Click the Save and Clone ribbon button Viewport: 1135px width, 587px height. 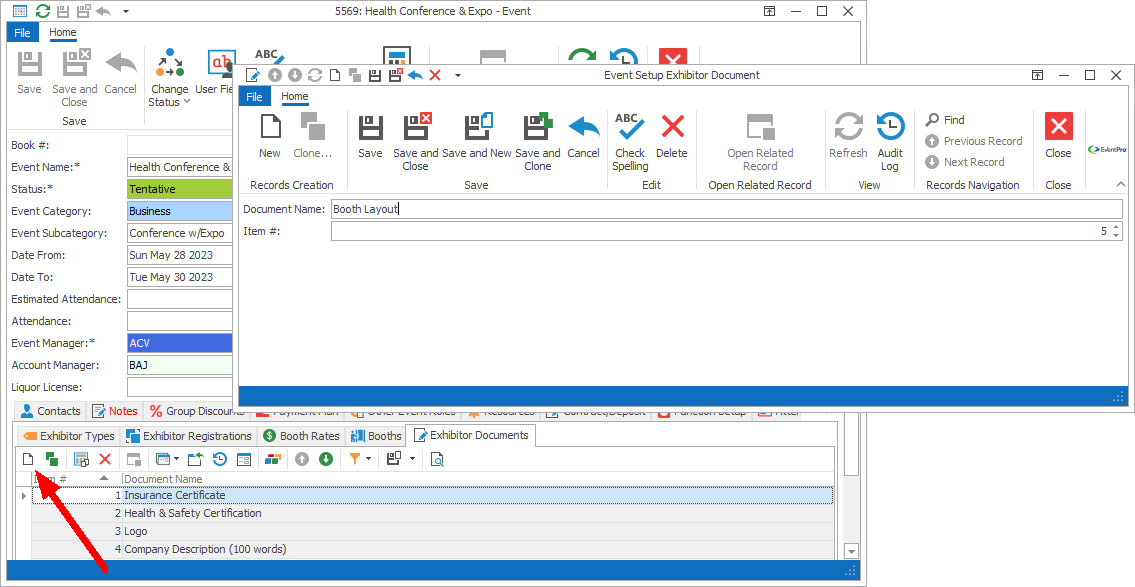[538, 142]
